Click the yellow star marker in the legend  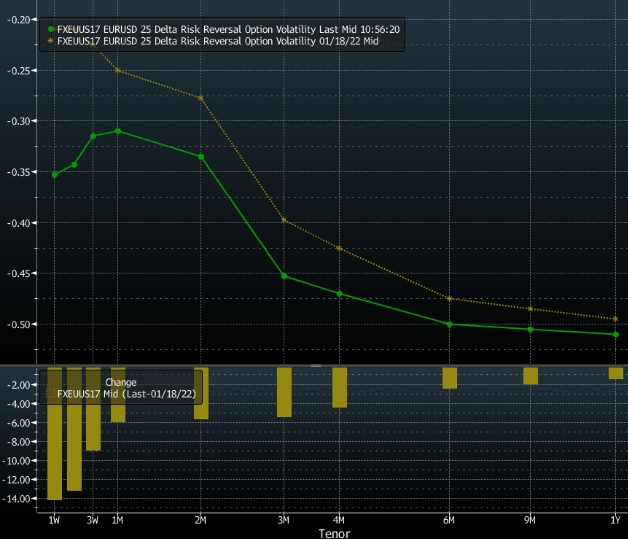51,43
